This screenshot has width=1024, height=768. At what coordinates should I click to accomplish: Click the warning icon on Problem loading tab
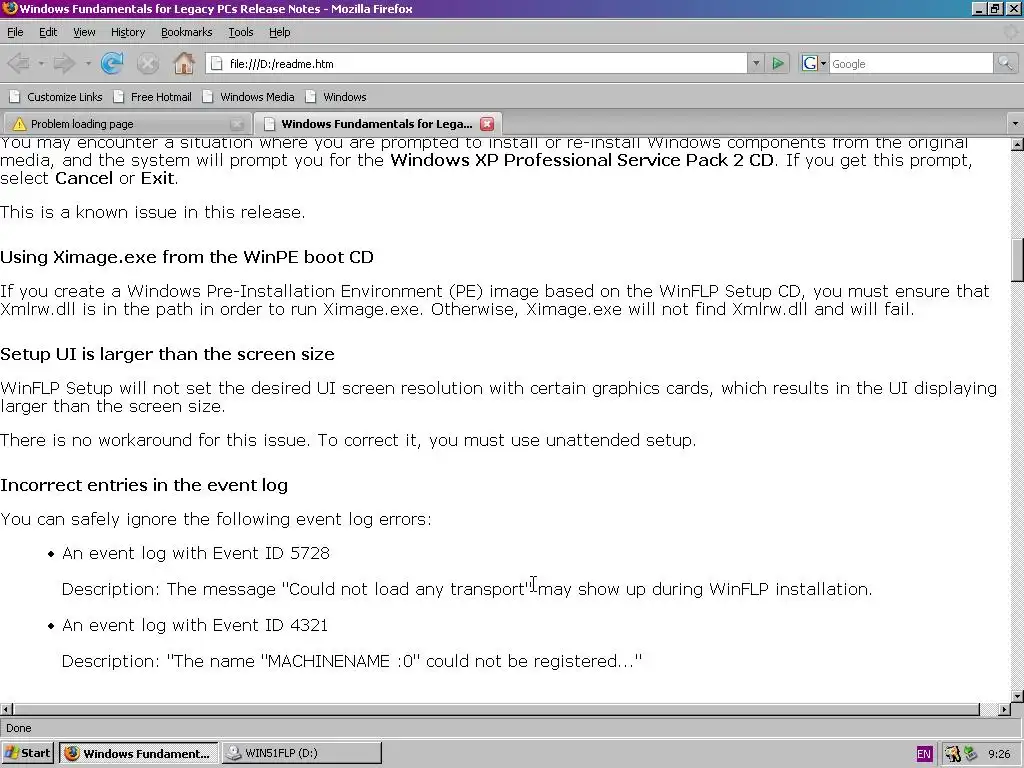coord(19,124)
